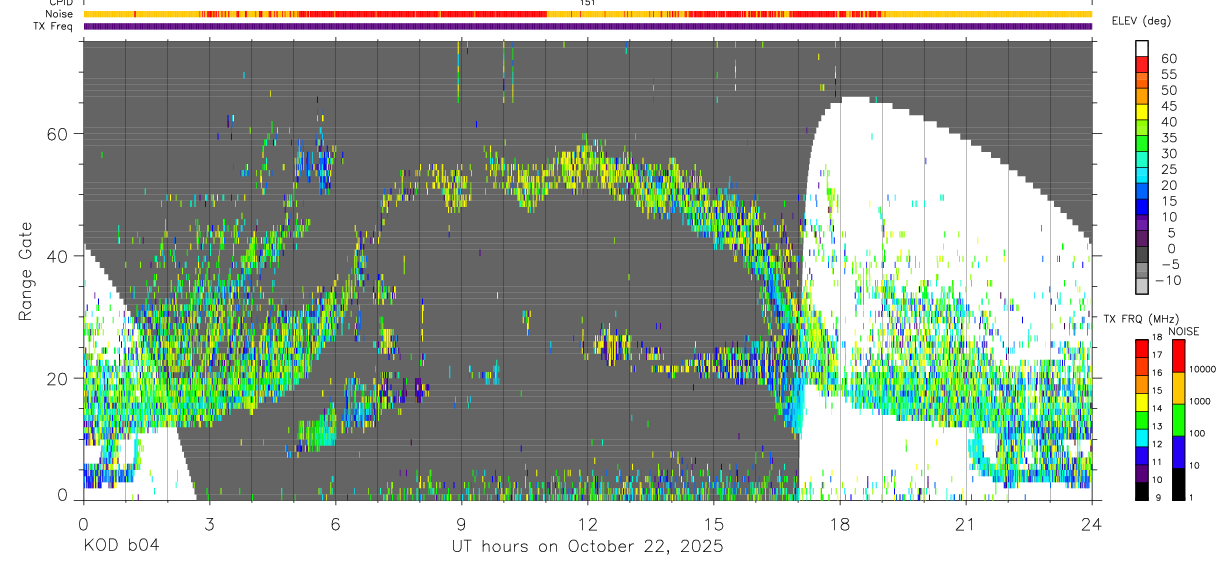The width and height of the screenshot is (1228, 567).
Task: Click the white top segment of ELEV bar
Action: (x=1144, y=49)
